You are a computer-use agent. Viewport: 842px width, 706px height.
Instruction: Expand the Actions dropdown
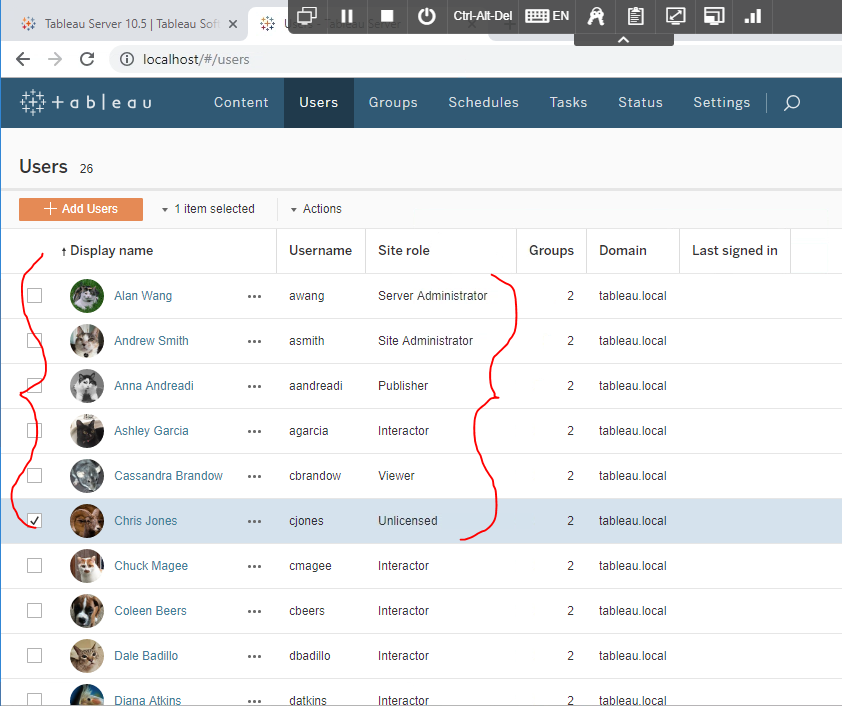(316, 209)
